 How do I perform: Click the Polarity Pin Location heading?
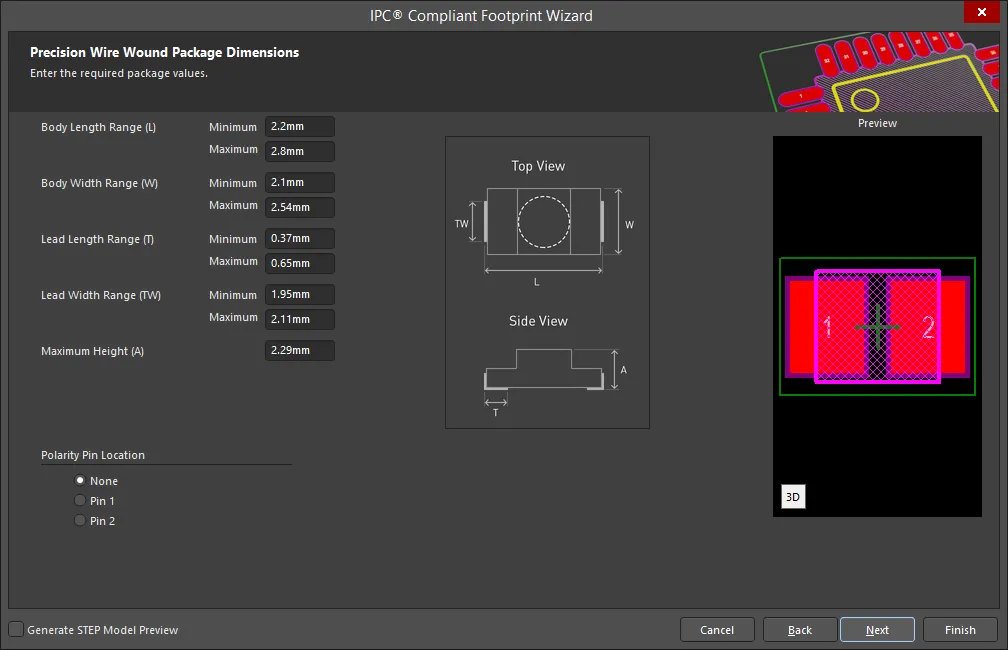click(x=93, y=455)
